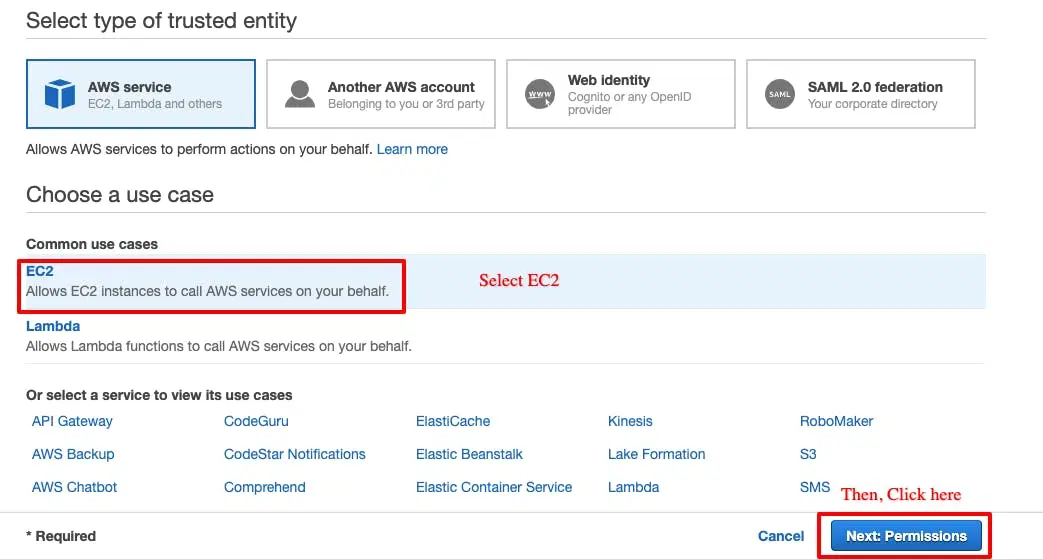Choose the Web identity entity card

(621, 94)
